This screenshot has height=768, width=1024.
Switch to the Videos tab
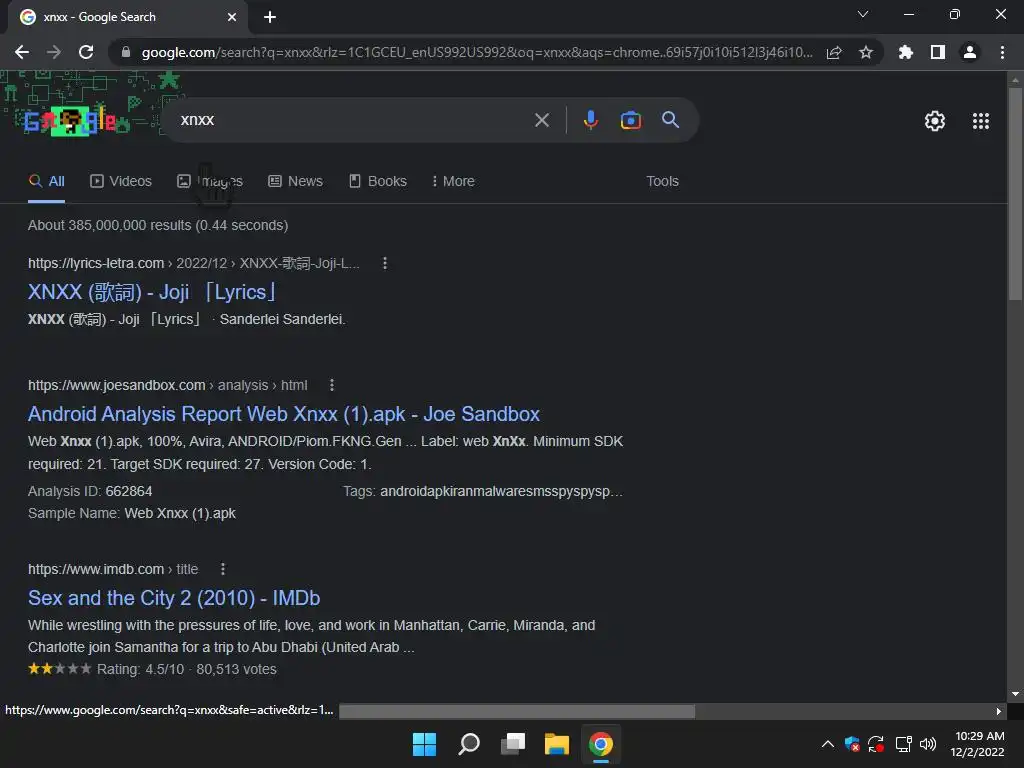click(x=121, y=182)
